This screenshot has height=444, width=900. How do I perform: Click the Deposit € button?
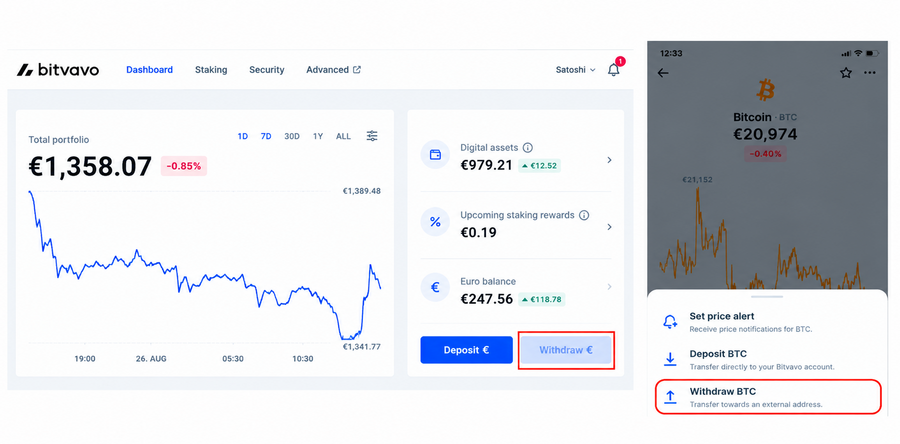click(466, 350)
